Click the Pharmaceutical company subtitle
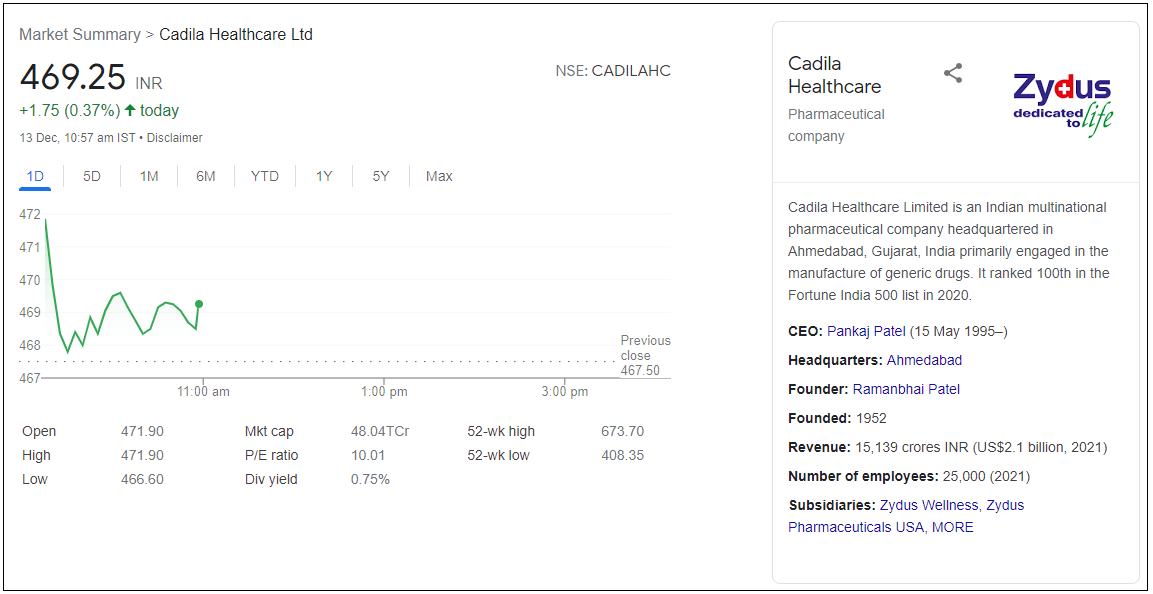Screen dimensions: 1153x594 click(x=836, y=125)
